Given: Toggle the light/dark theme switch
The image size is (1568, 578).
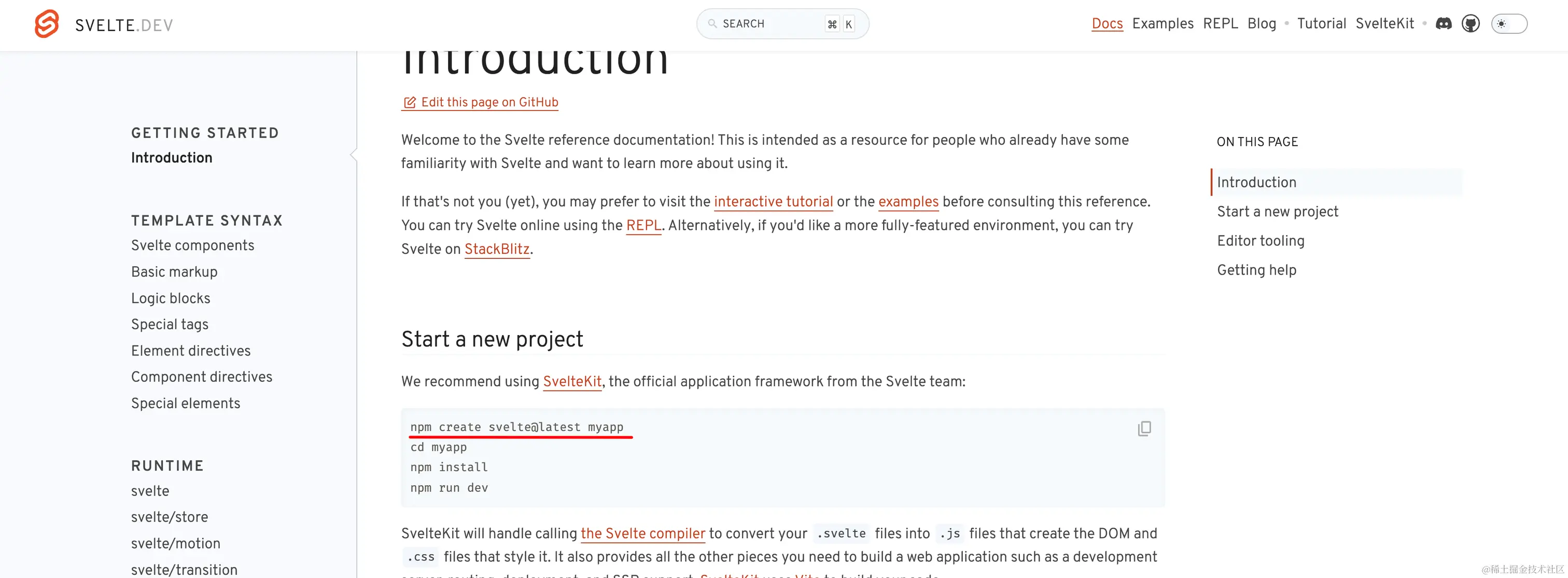Looking at the screenshot, I should pos(1509,24).
